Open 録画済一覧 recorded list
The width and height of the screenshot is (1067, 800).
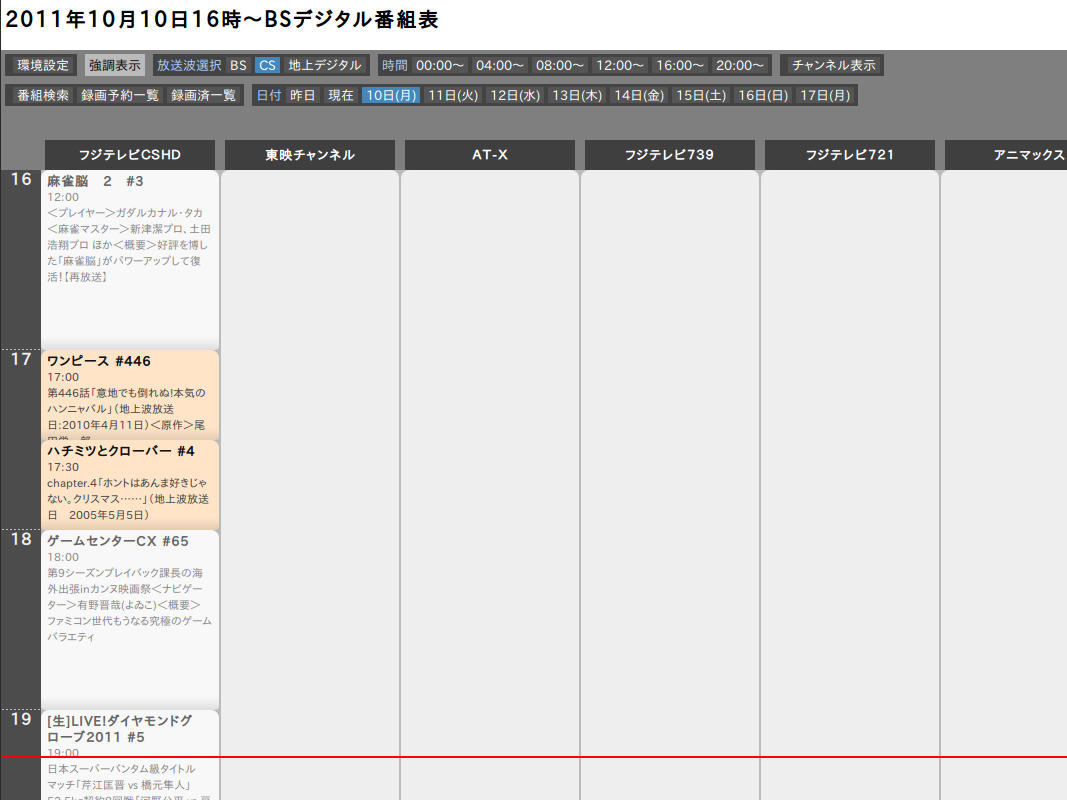(203, 95)
